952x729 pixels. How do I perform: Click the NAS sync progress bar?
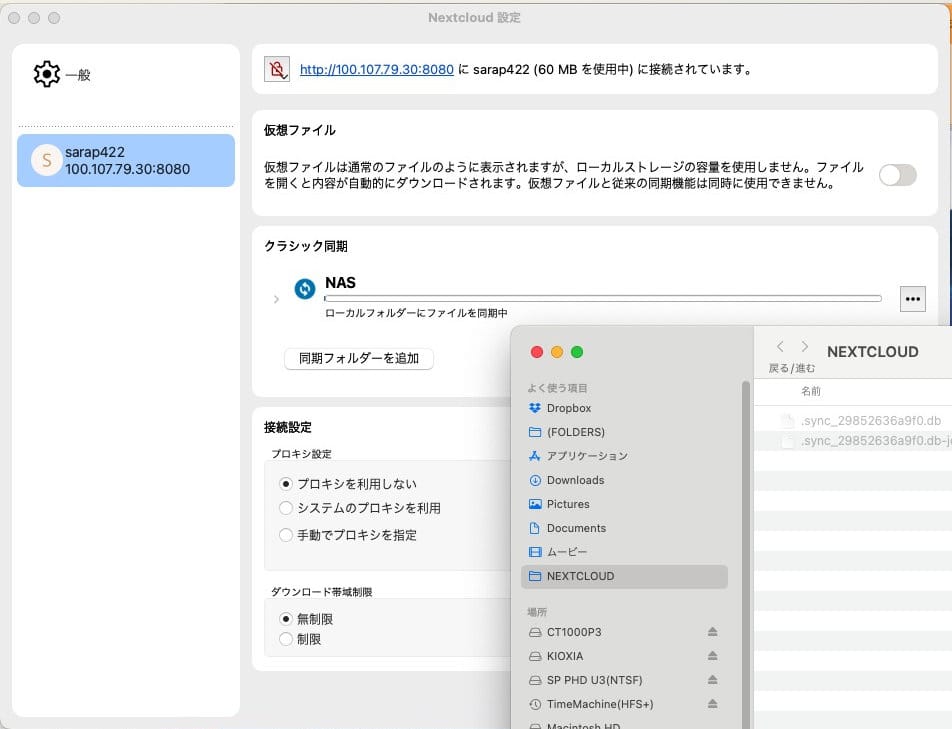603,299
